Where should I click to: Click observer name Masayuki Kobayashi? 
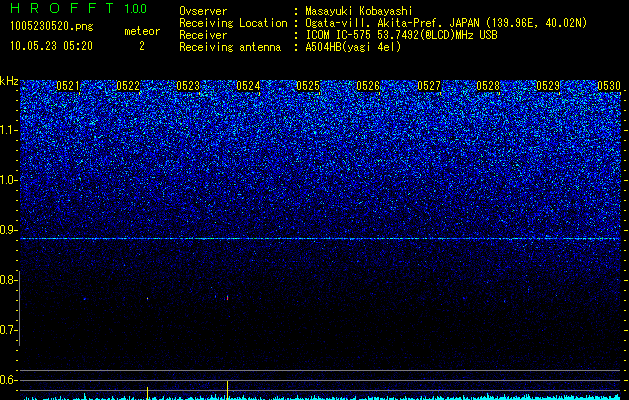click(x=359, y=11)
